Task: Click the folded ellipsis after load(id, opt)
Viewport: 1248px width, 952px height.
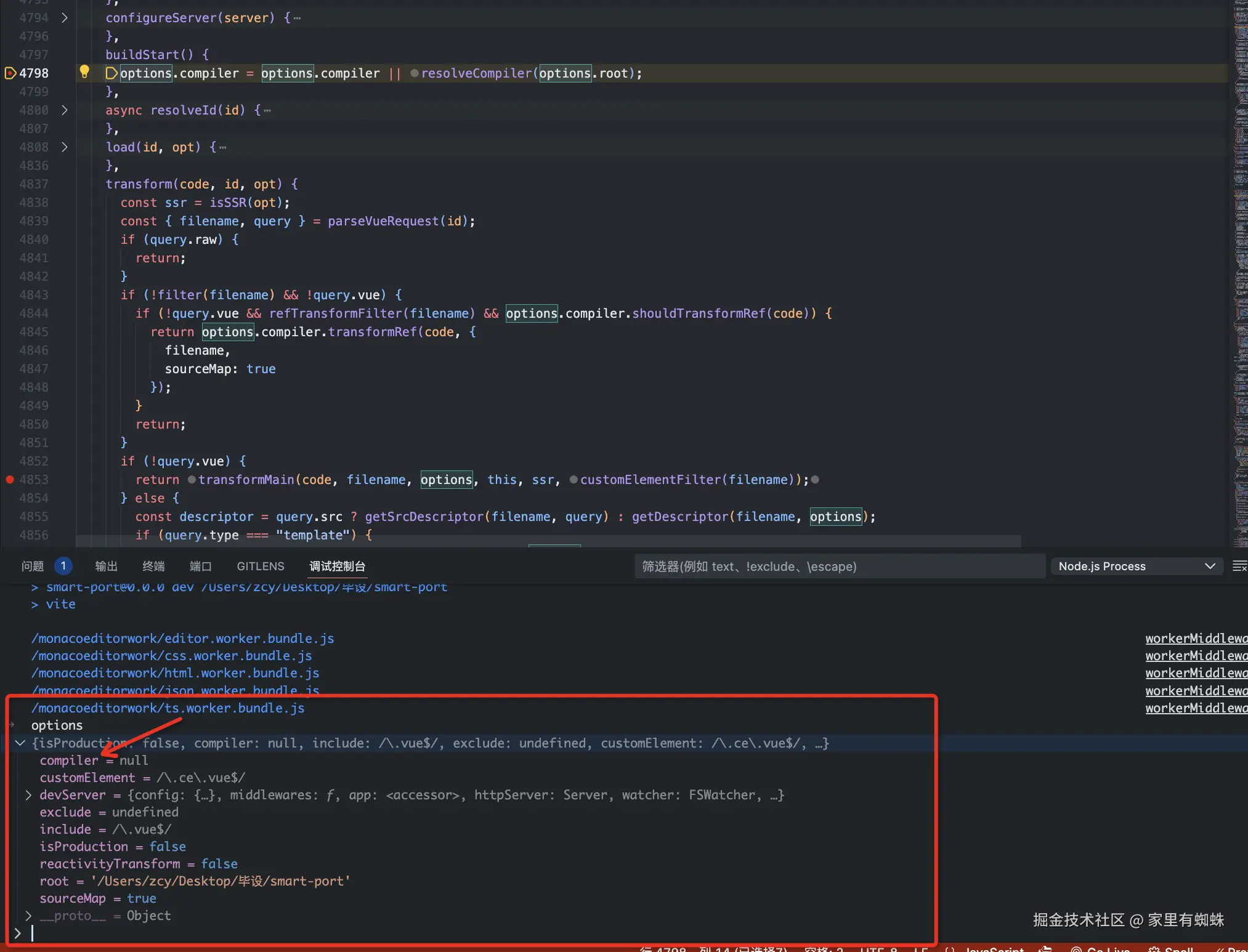Action: tap(223, 147)
